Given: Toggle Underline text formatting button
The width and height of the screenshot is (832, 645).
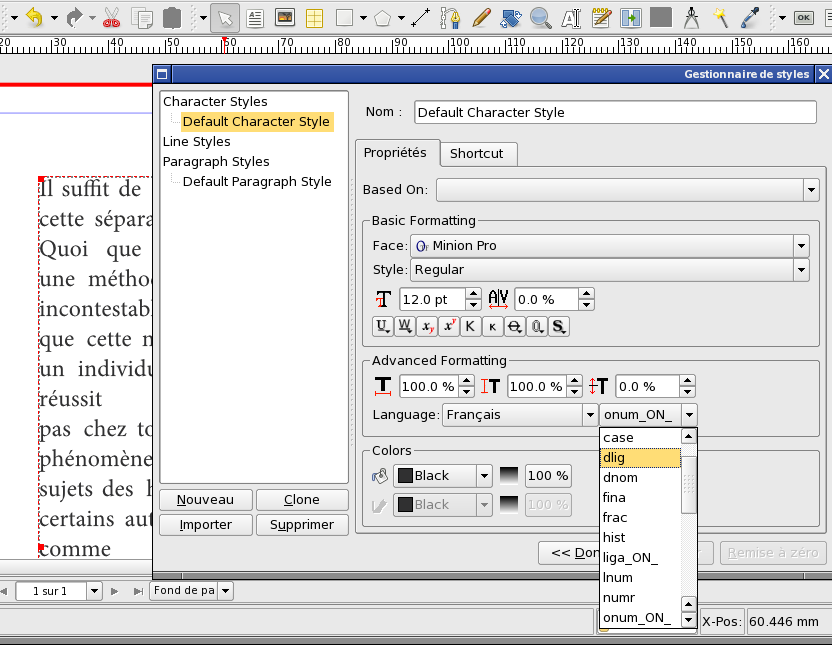Looking at the screenshot, I should pyautogui.click(x=383, y=326).
